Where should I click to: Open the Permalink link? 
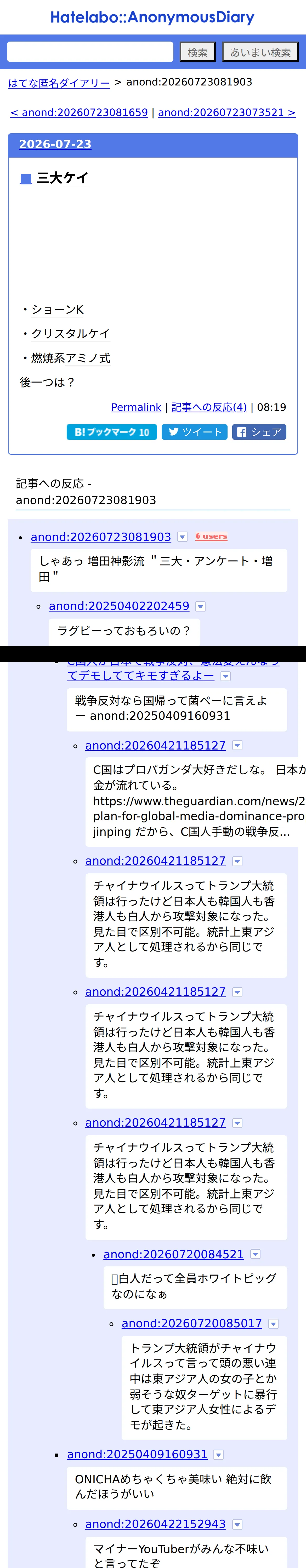tap(136, 407)
